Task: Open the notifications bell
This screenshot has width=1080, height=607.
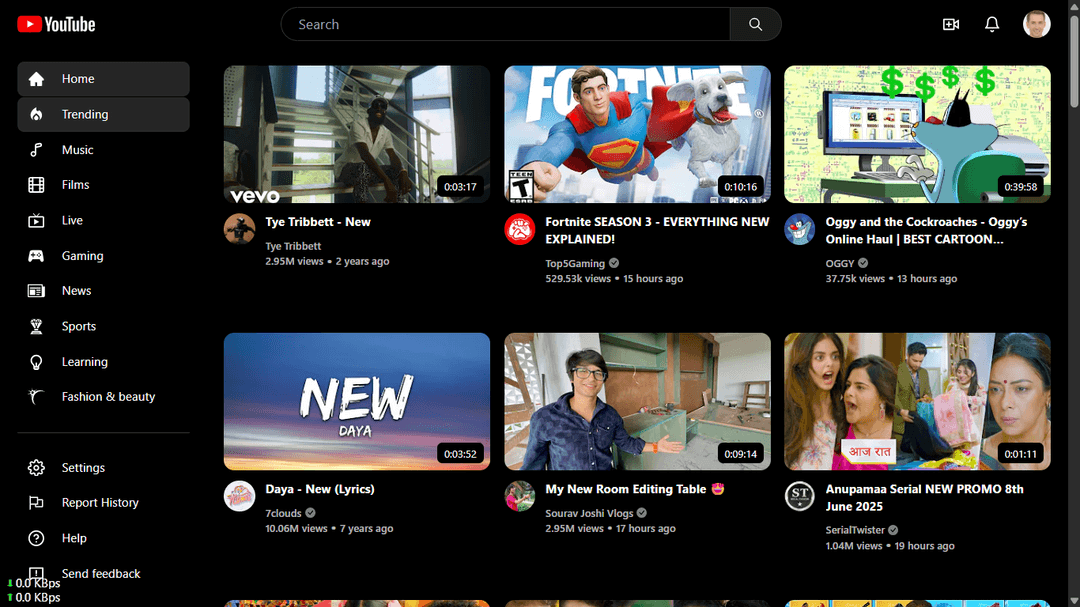Action: pos(992,24)
